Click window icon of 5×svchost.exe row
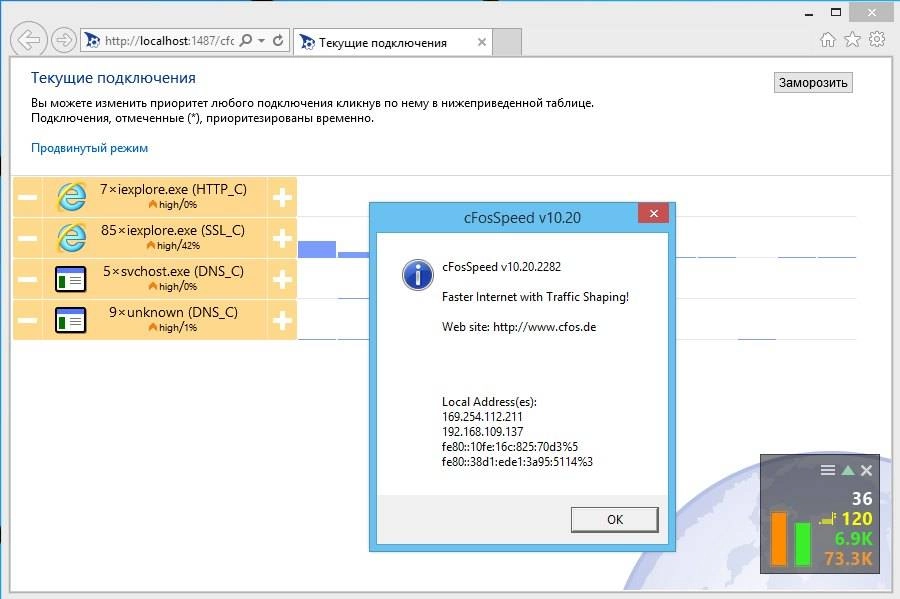 click(71, 279)
